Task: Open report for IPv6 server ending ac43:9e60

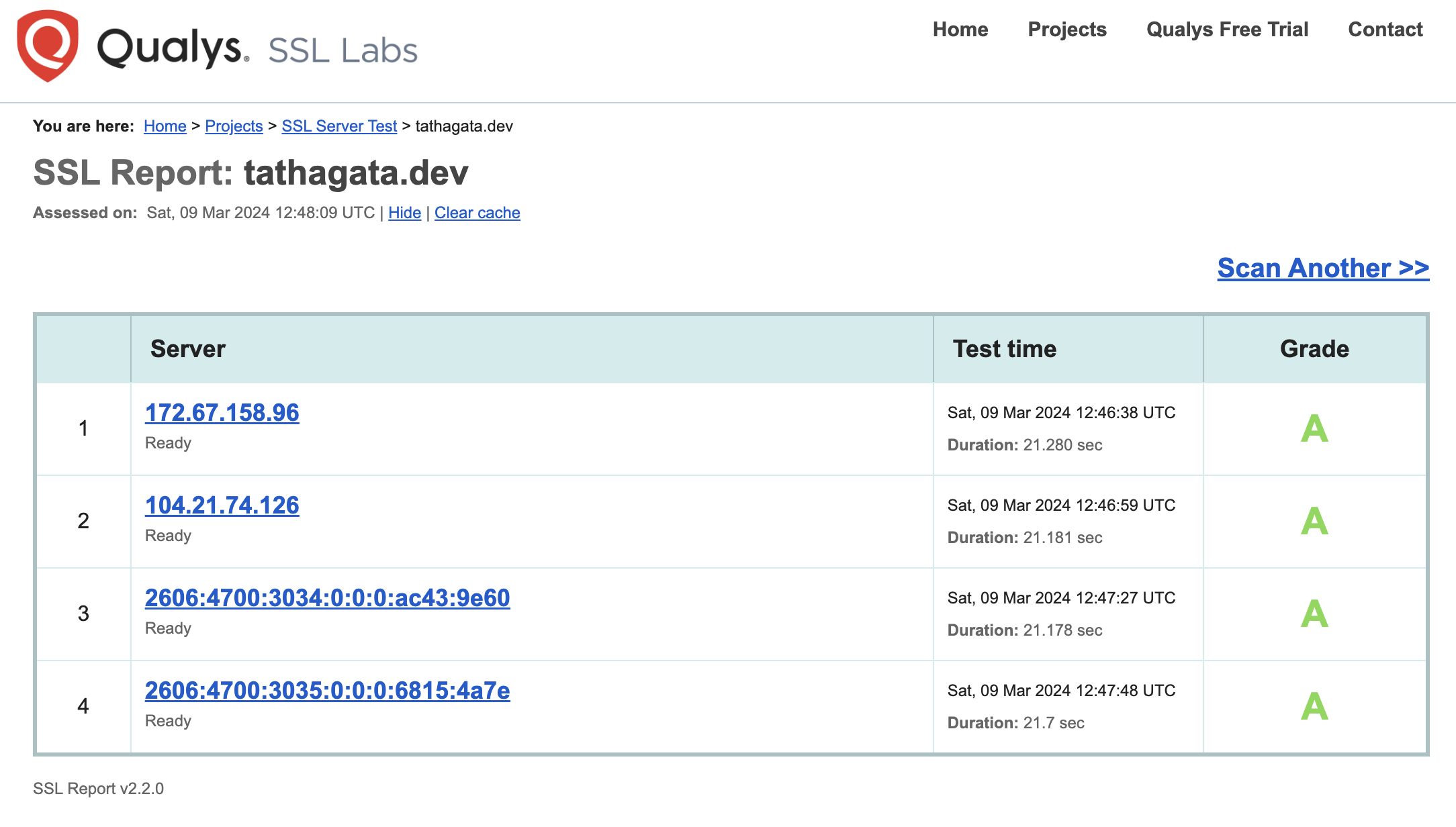Action: [327, 597]
